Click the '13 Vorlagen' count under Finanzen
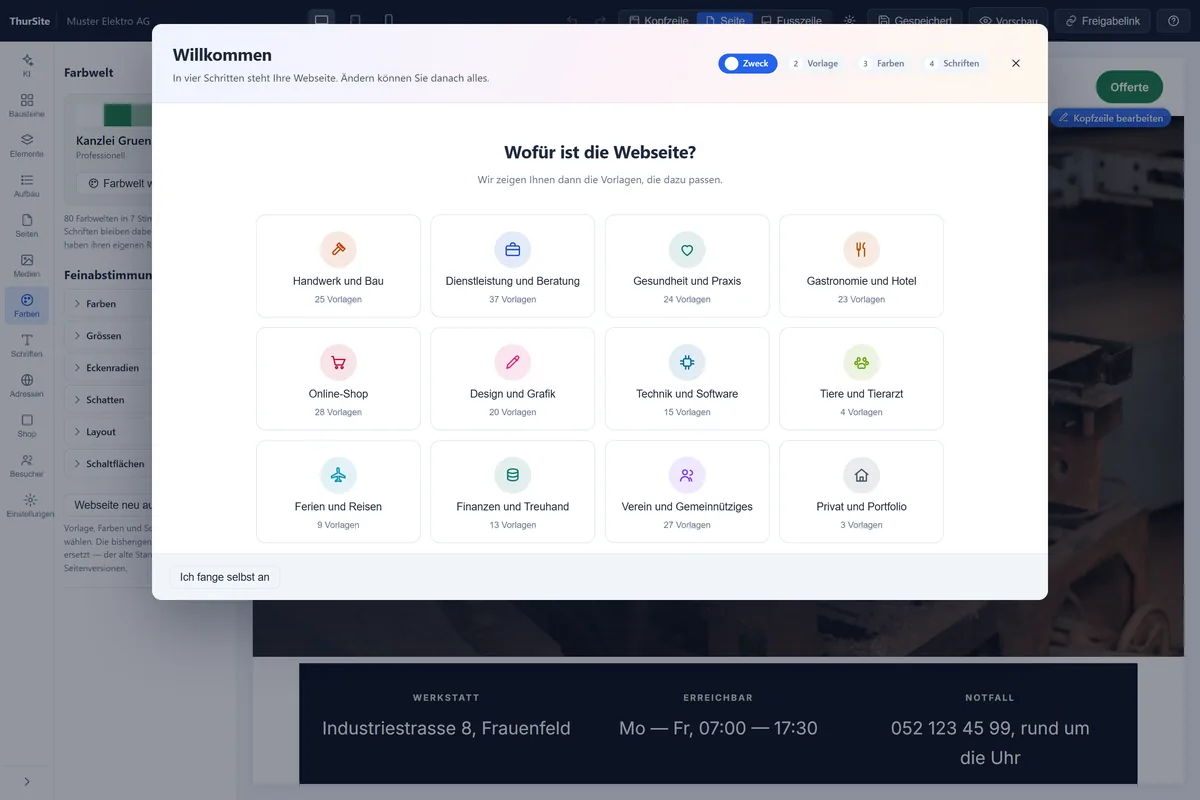This screenshot has height=800, width=1200. (513, 525)
